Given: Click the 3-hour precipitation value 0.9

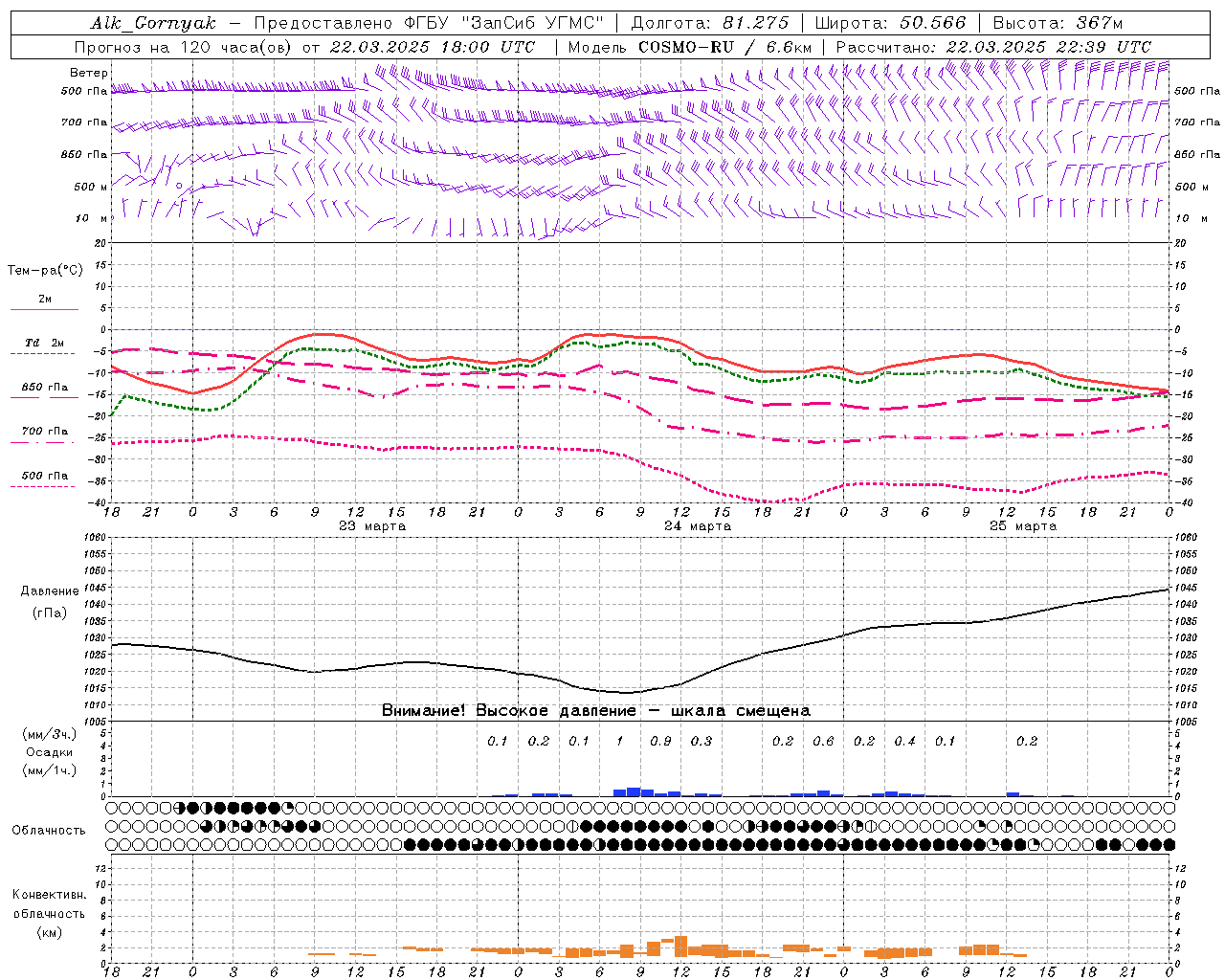Looking at the screenshot, I should click(660, 742).
